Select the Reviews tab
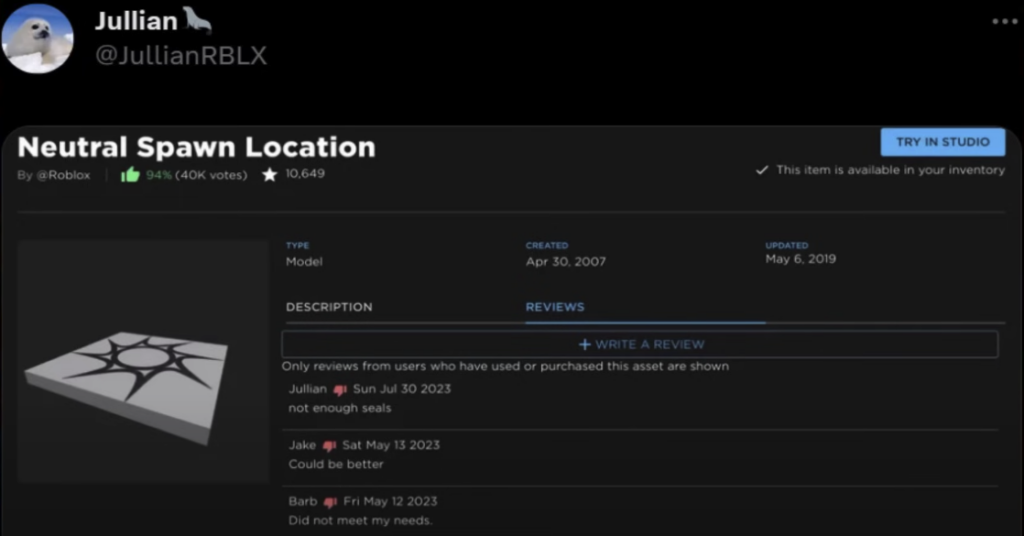 pyautogui.click(x=555, y=307)
